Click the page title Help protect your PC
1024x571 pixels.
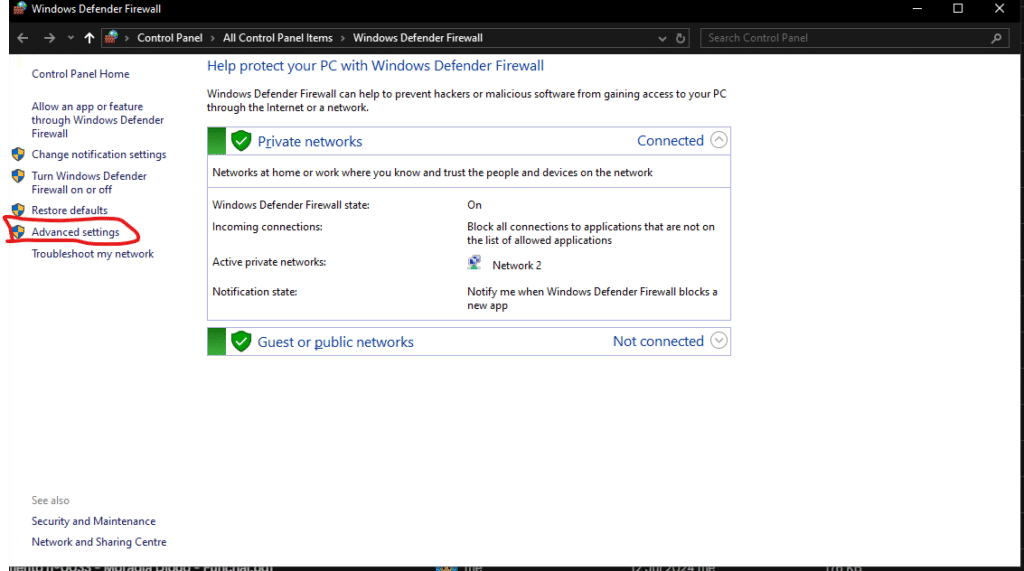coord(375,66)
